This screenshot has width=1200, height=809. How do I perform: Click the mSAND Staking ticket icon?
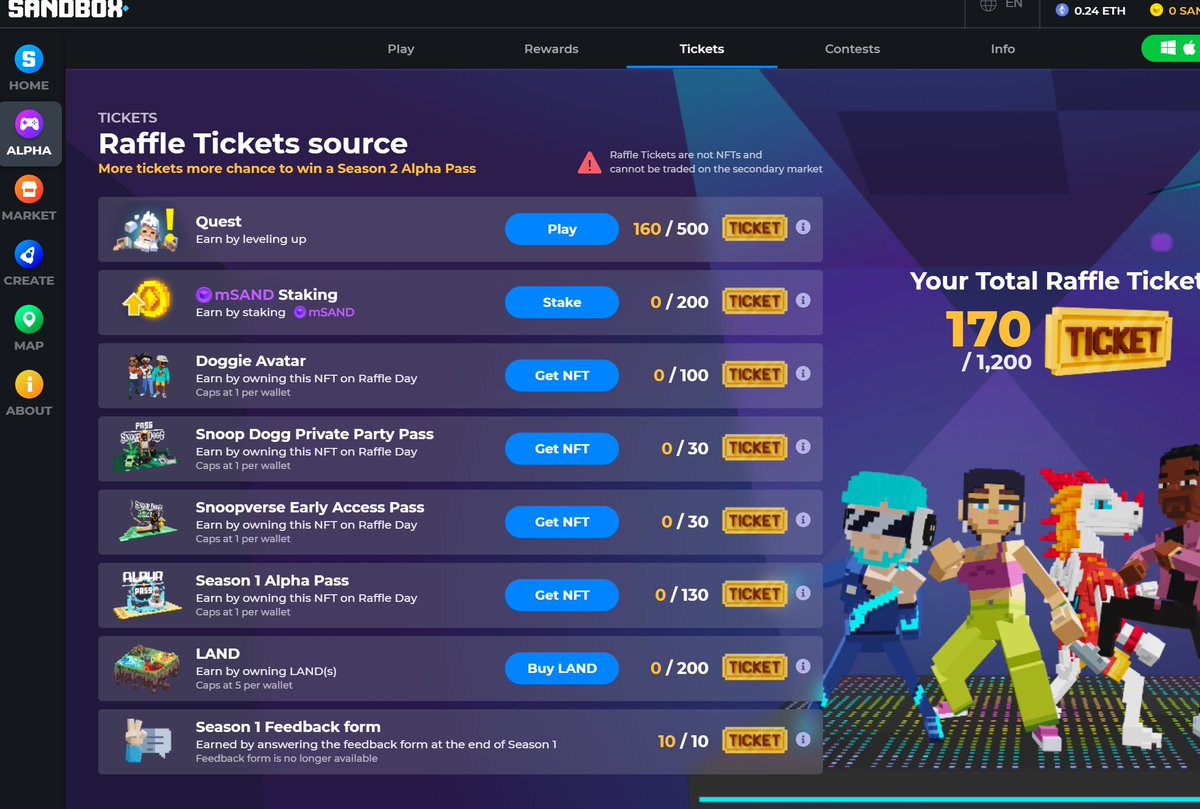point(755,301)
